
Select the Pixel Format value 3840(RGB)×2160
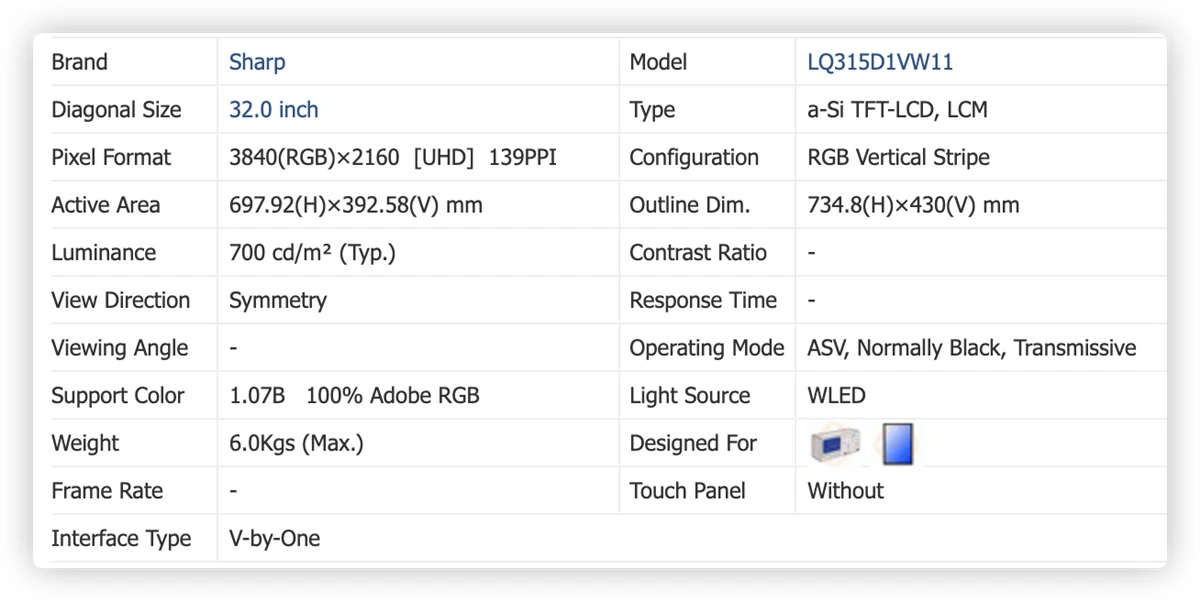click(314, 157)
